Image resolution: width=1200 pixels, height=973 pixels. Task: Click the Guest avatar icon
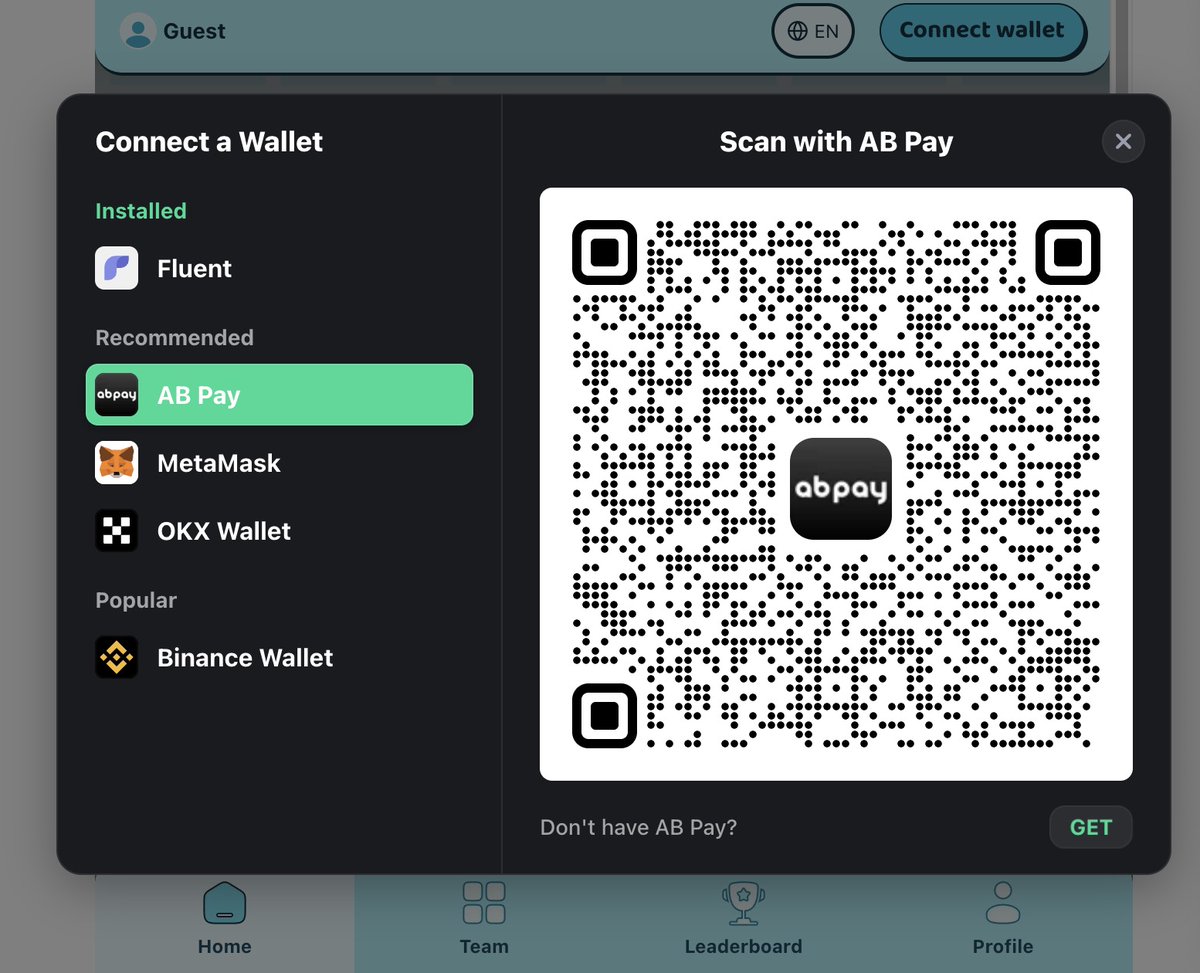(x=137, y=31)
